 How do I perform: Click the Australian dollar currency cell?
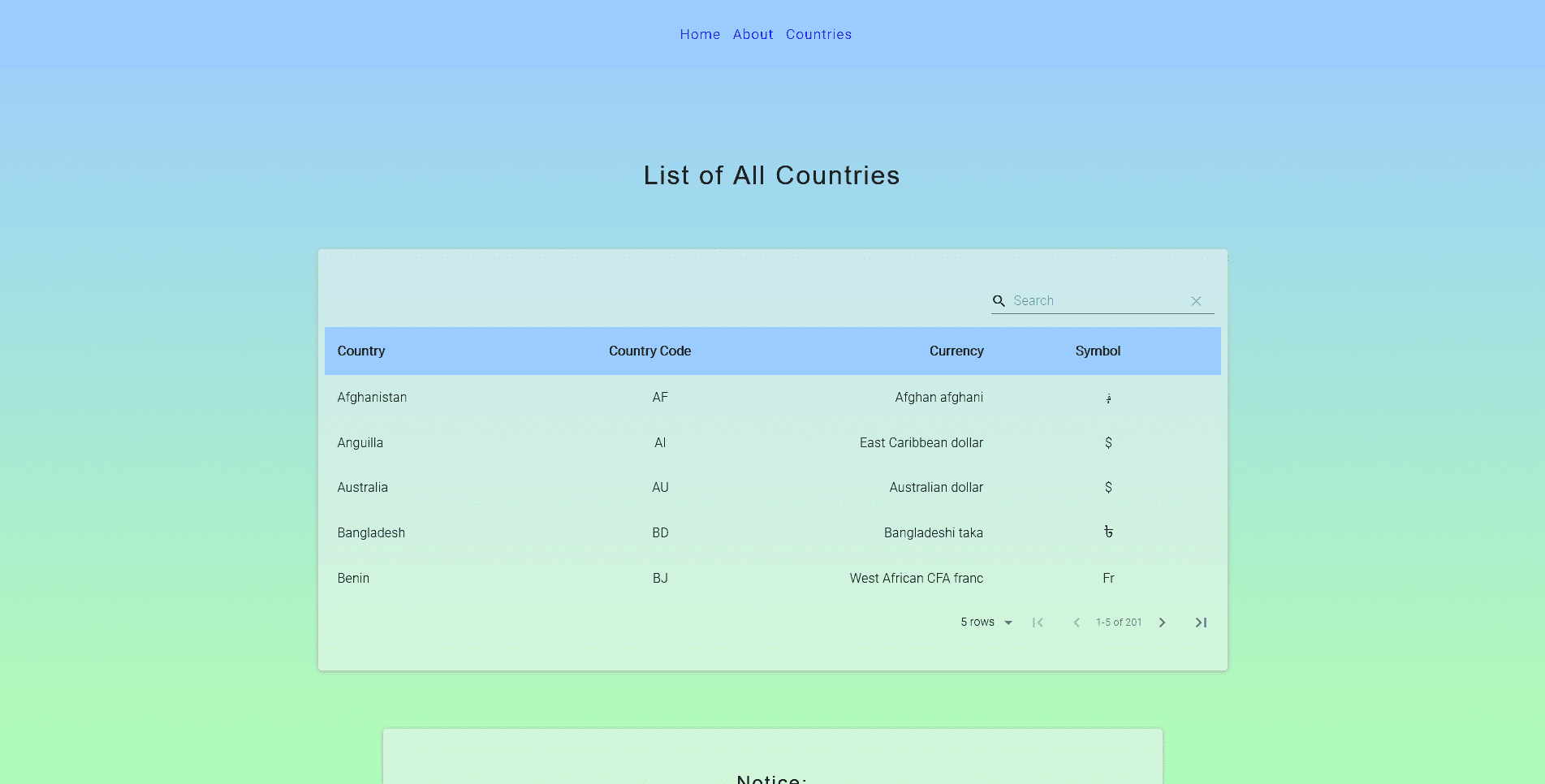(935, 488)
